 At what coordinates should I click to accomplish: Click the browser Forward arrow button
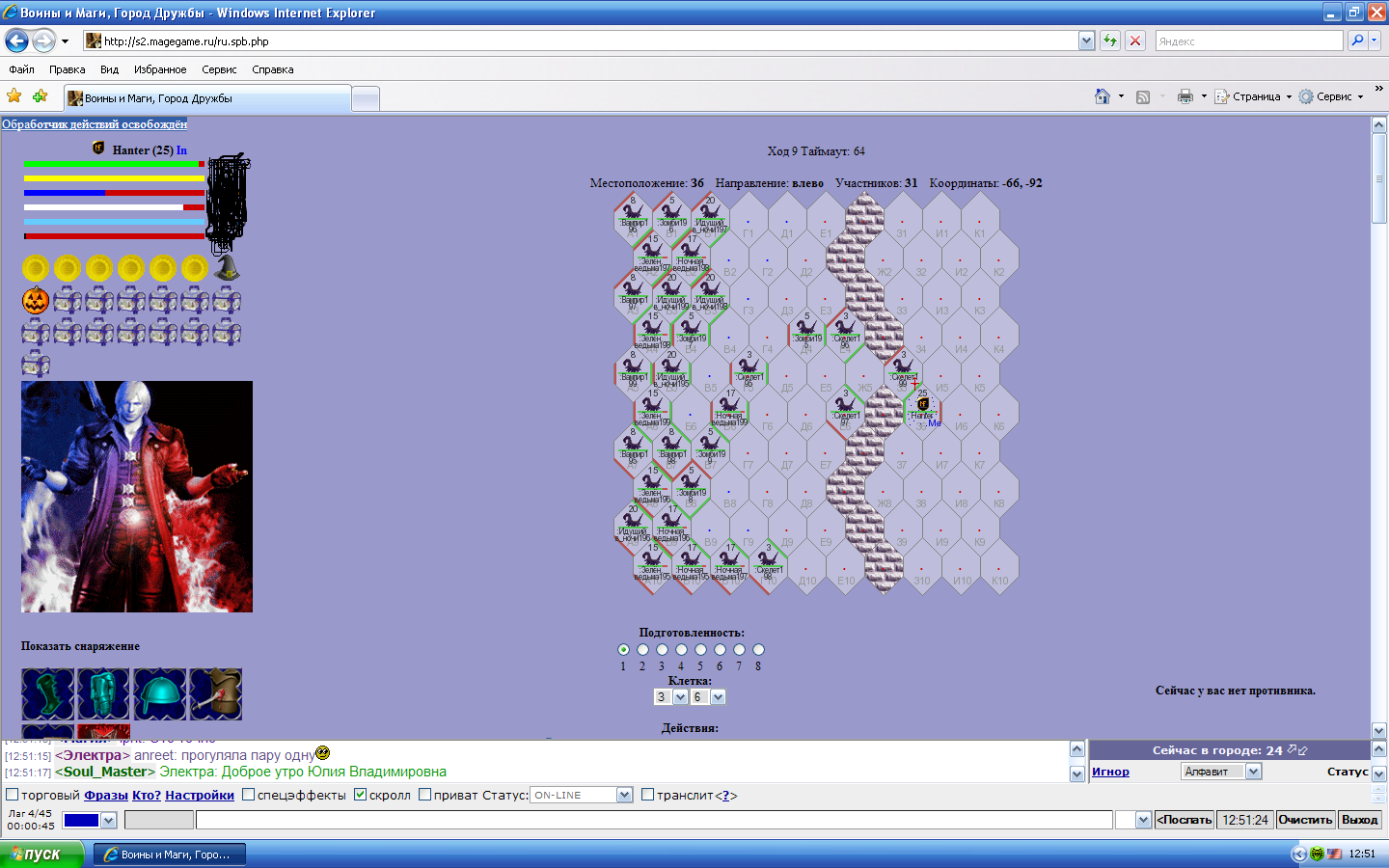pos(43,41)
